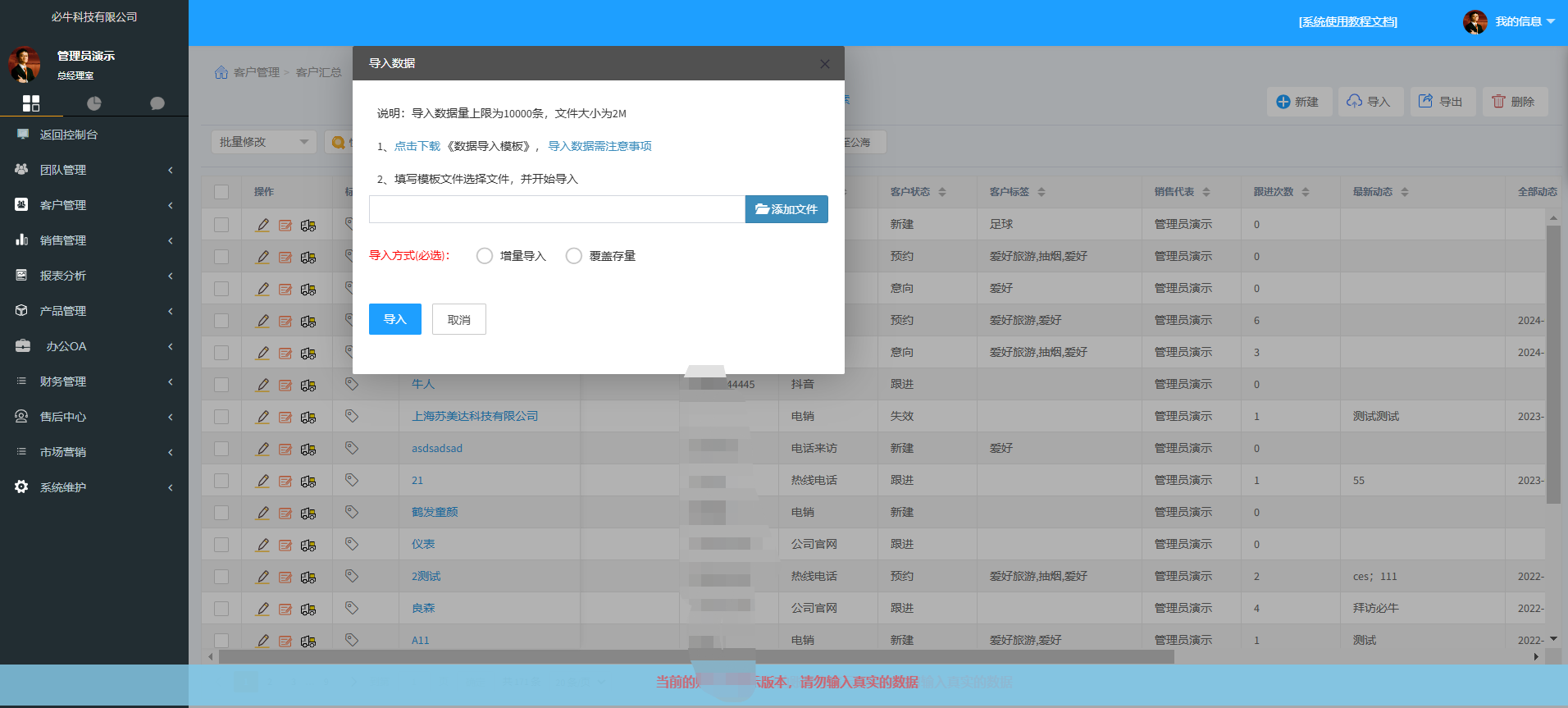The width and height of the screenshot is (1568, 708).
Task: Expand 客户管理 sidebar menu
Action: point(94,205)
